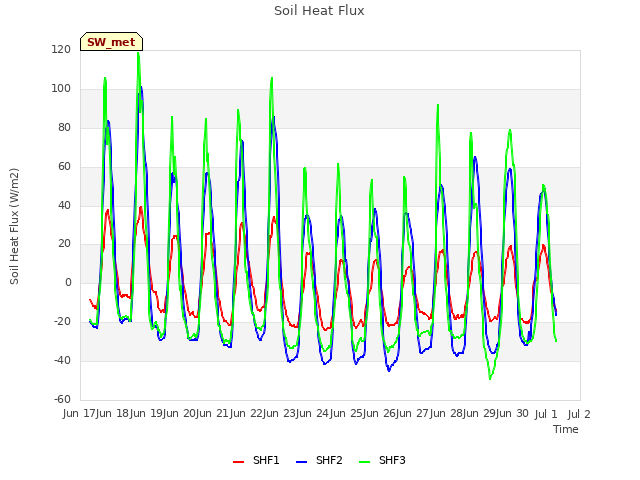
Task: Click the Time axis label
Action: pyautogui.click(x=566, y=429)
